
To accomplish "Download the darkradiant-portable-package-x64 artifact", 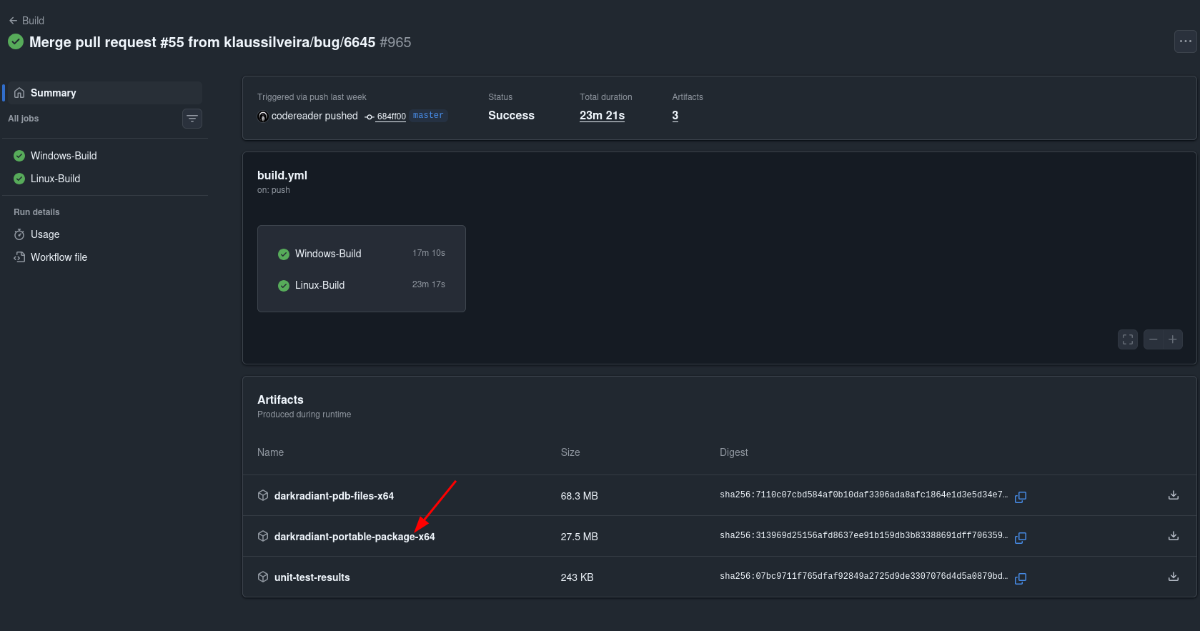I will click(1173, 536).
